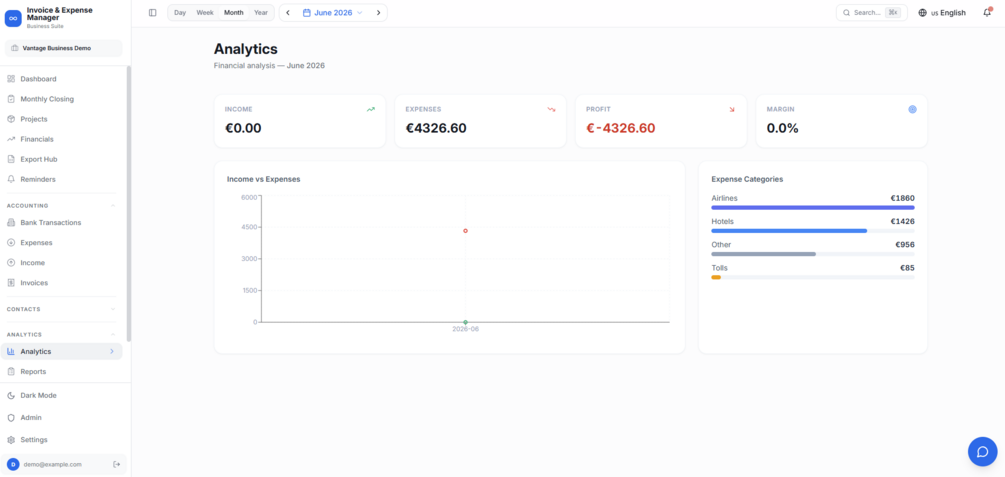1005x477 pixels.
Task: Switch to Week view
Action: (205, 13)
